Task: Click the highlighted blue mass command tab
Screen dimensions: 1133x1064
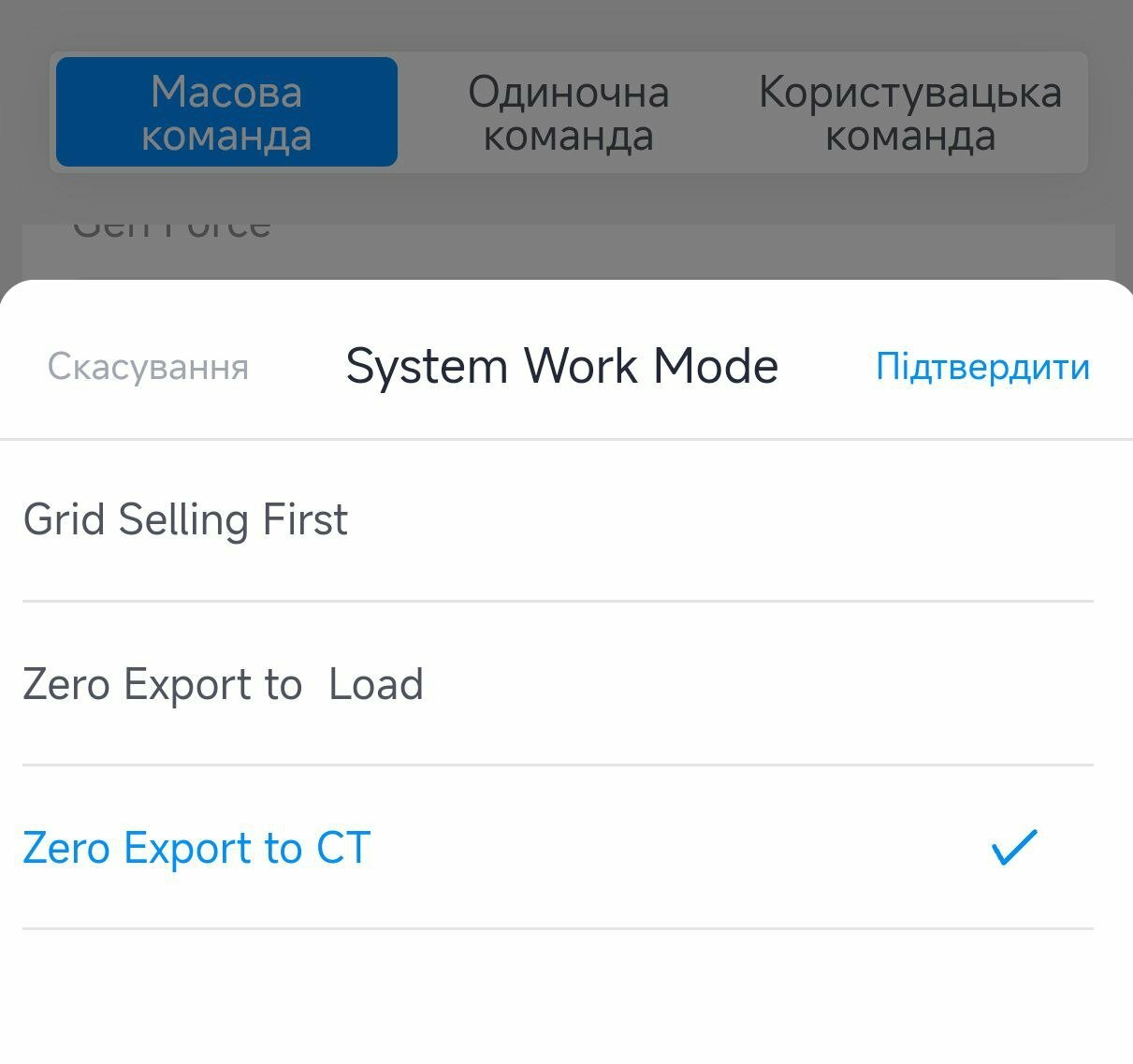Action: (226, 112)
